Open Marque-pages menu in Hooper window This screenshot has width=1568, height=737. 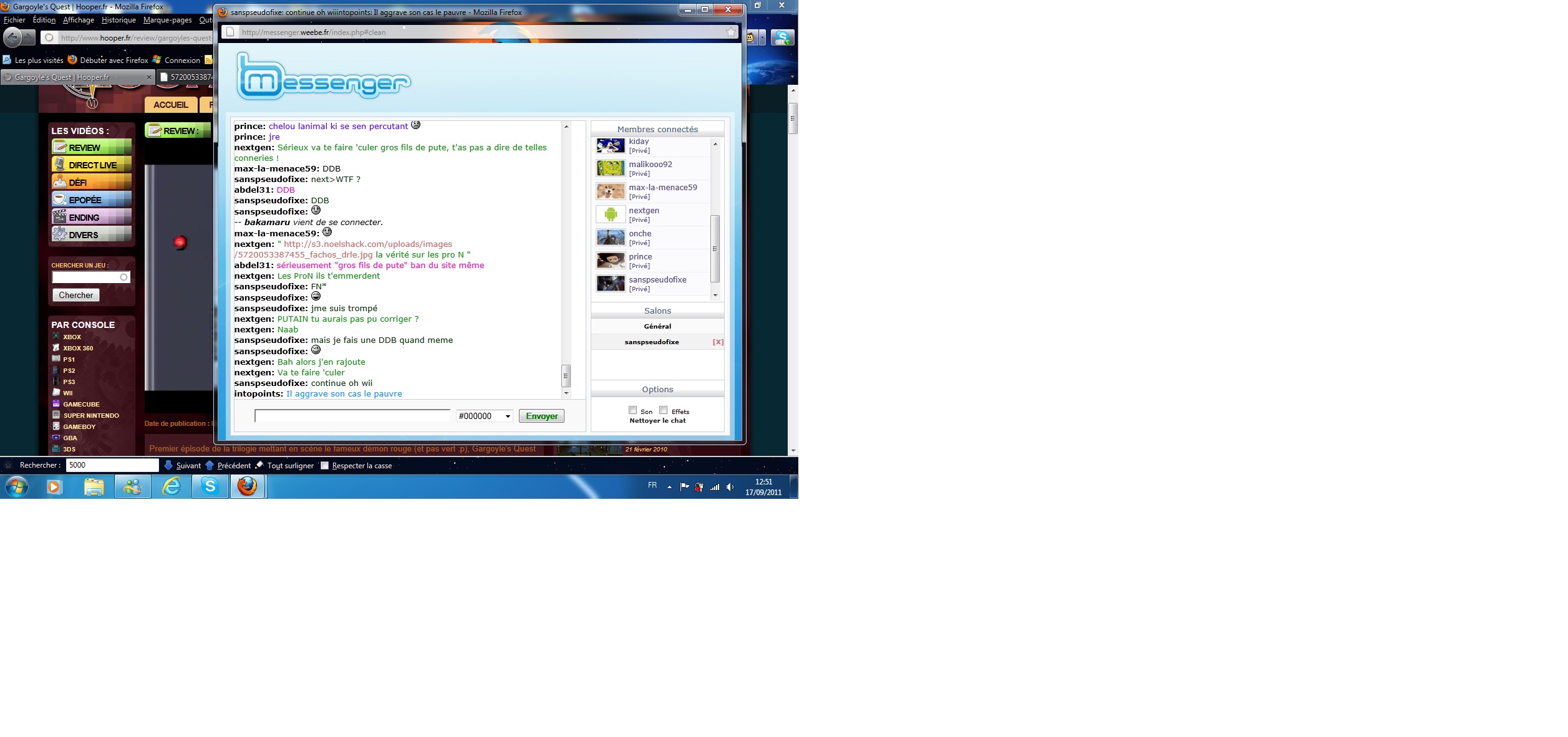168,20
